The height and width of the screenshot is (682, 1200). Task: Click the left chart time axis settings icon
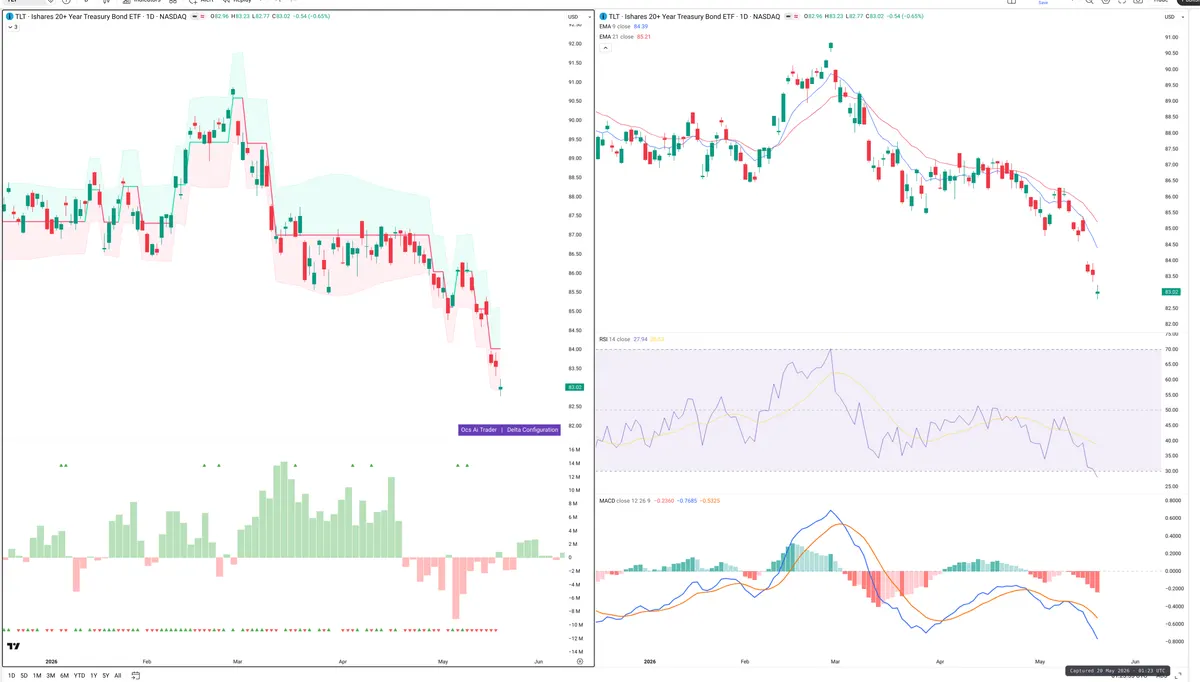coord(580,661)
